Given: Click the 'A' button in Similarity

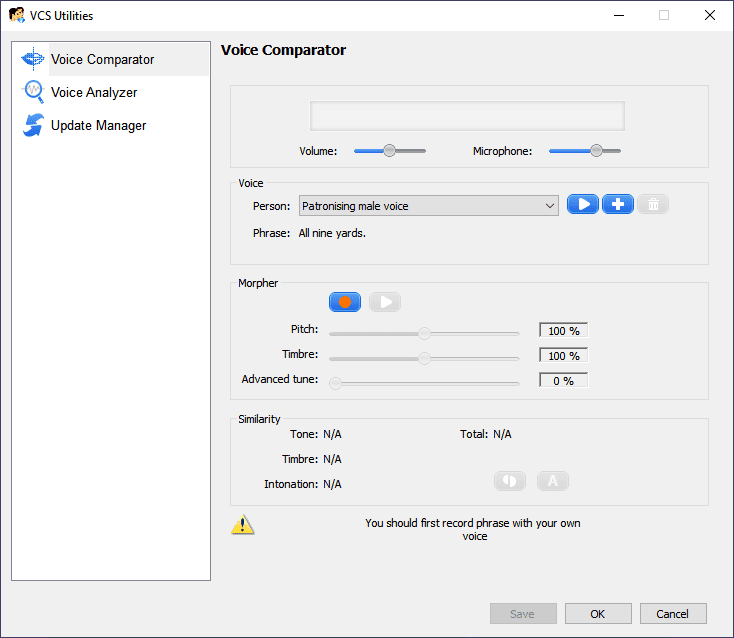Looking at the screenshot, I should click(x=553, y=481).
